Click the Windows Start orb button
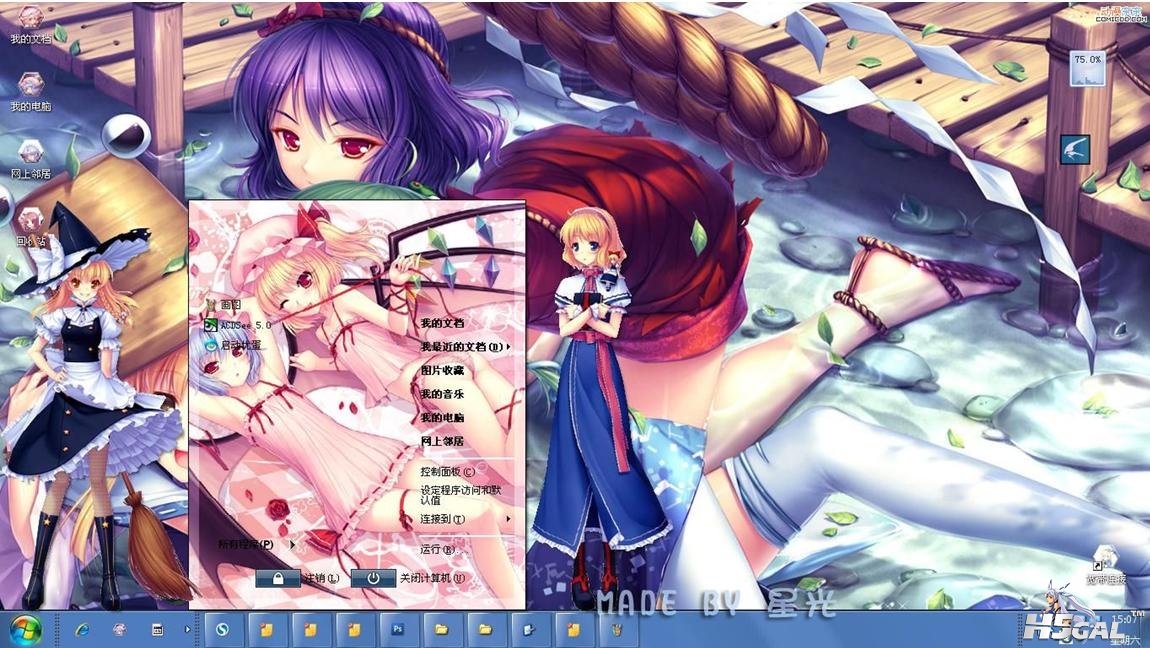 (x=24, y=630)
